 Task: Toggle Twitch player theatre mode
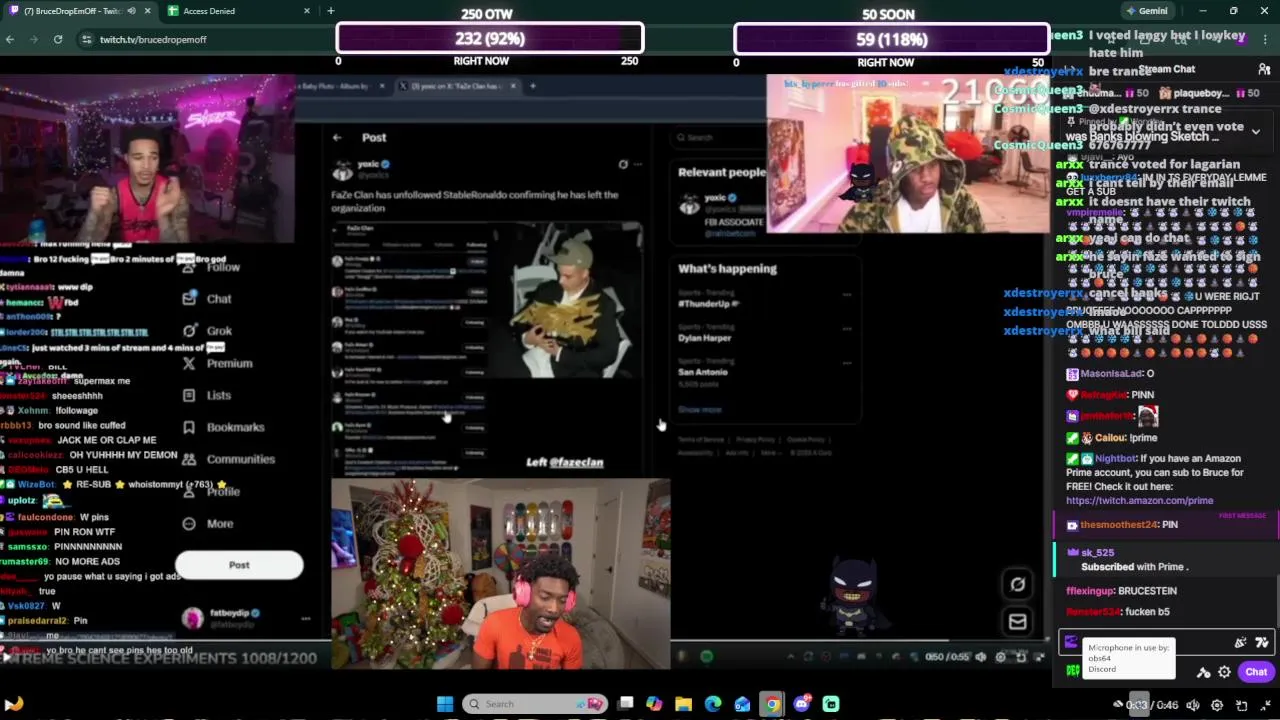(x=1241, y=705)
